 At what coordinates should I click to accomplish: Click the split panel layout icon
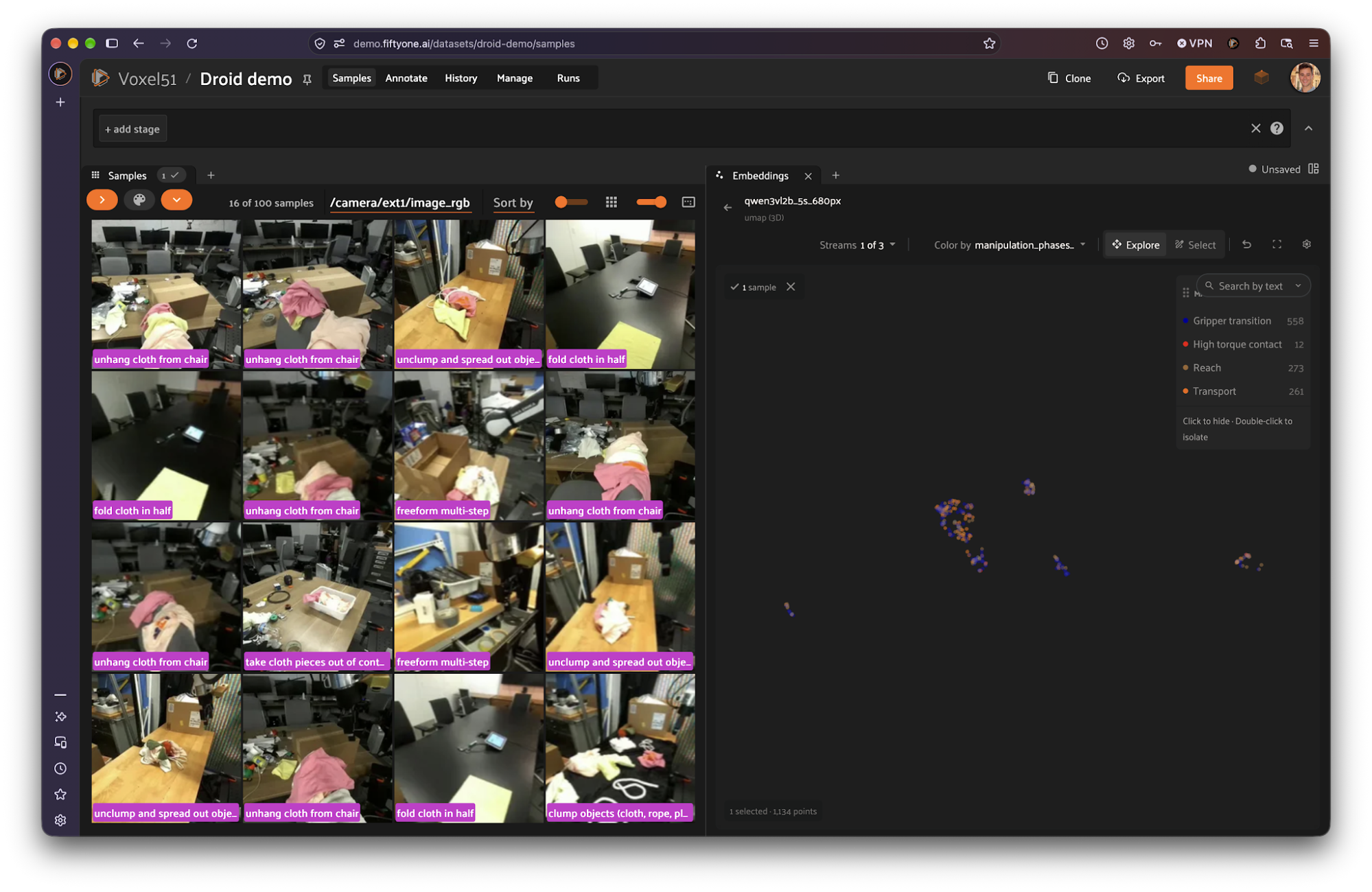click(x=1313, y=169)
